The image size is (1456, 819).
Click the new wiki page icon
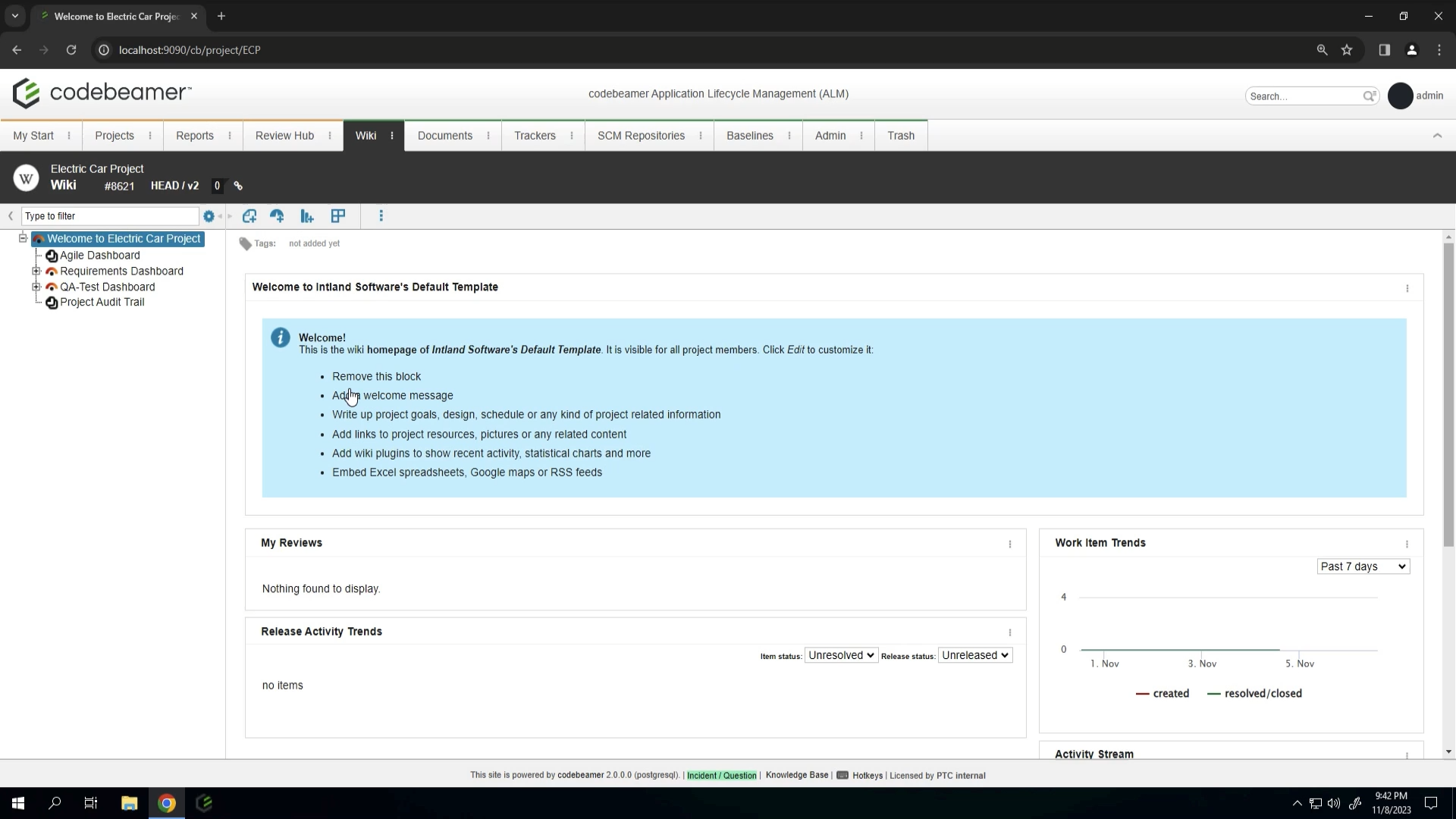[249, 216]
